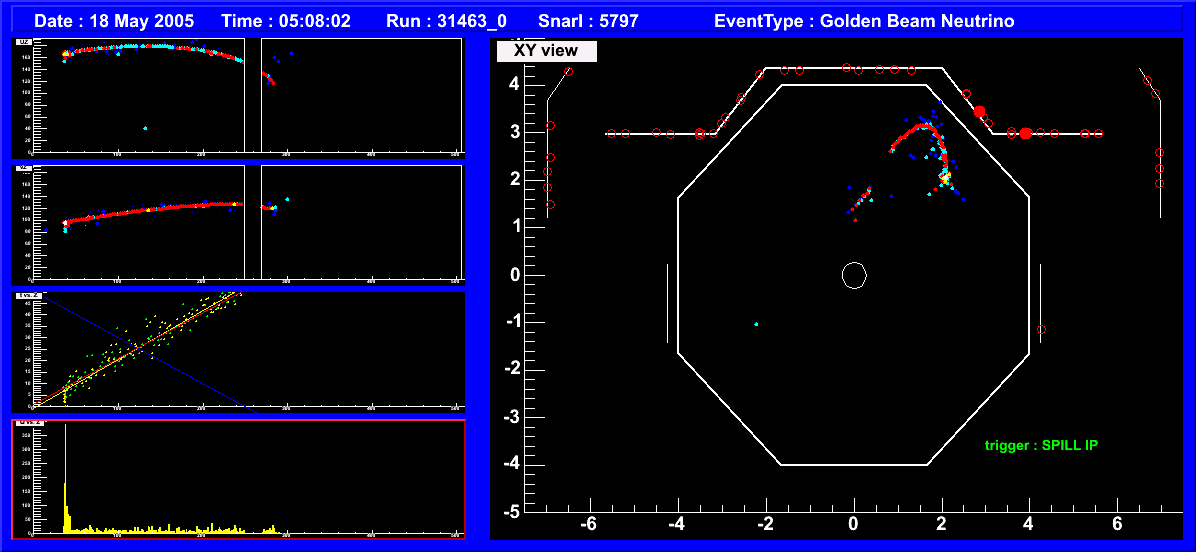The image size is (1196, 552).
Task: Click the XY view y-axis label 4
Action: tap(516, 83)
